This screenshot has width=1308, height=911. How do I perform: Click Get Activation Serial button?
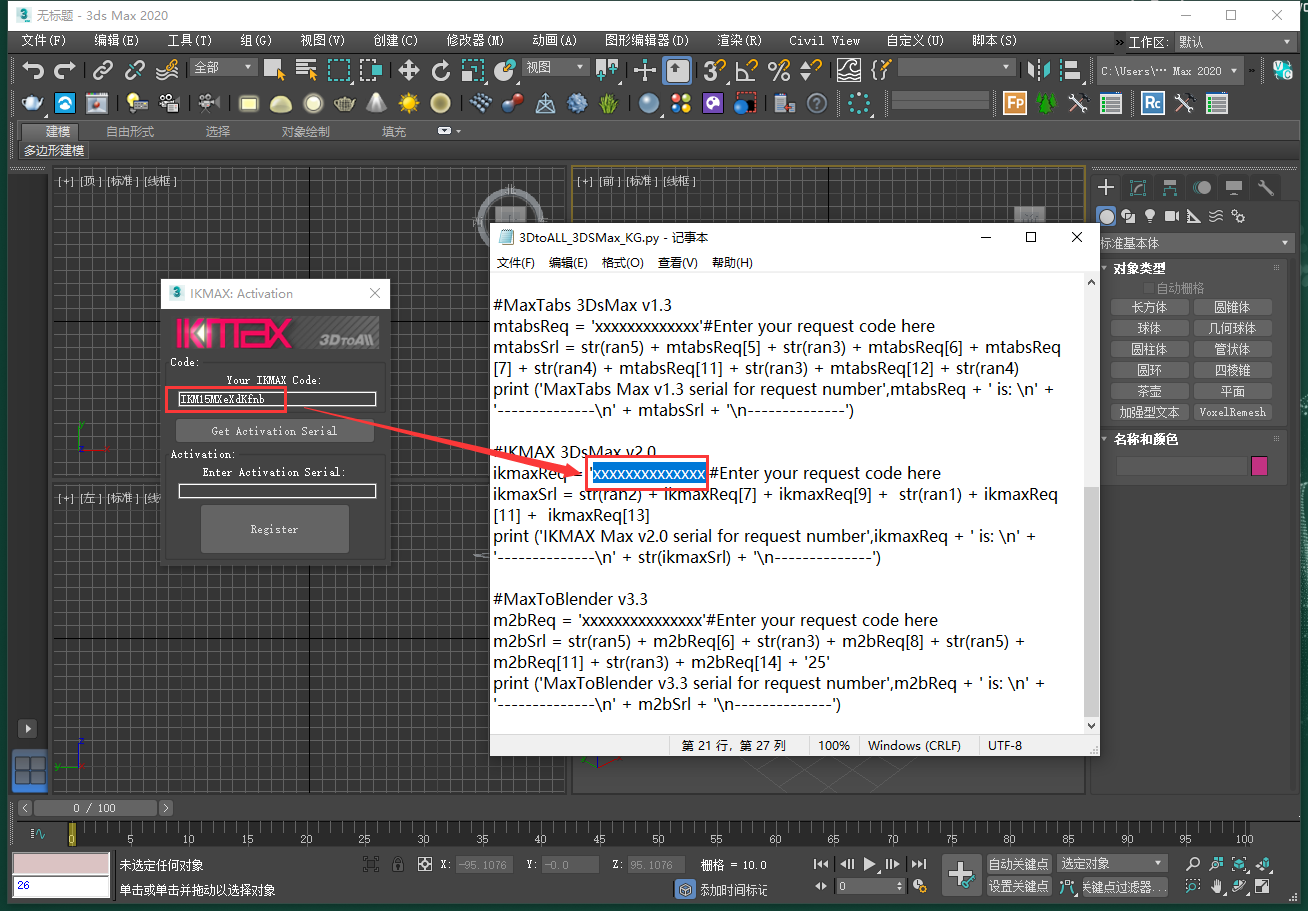(x=274, y=431)
